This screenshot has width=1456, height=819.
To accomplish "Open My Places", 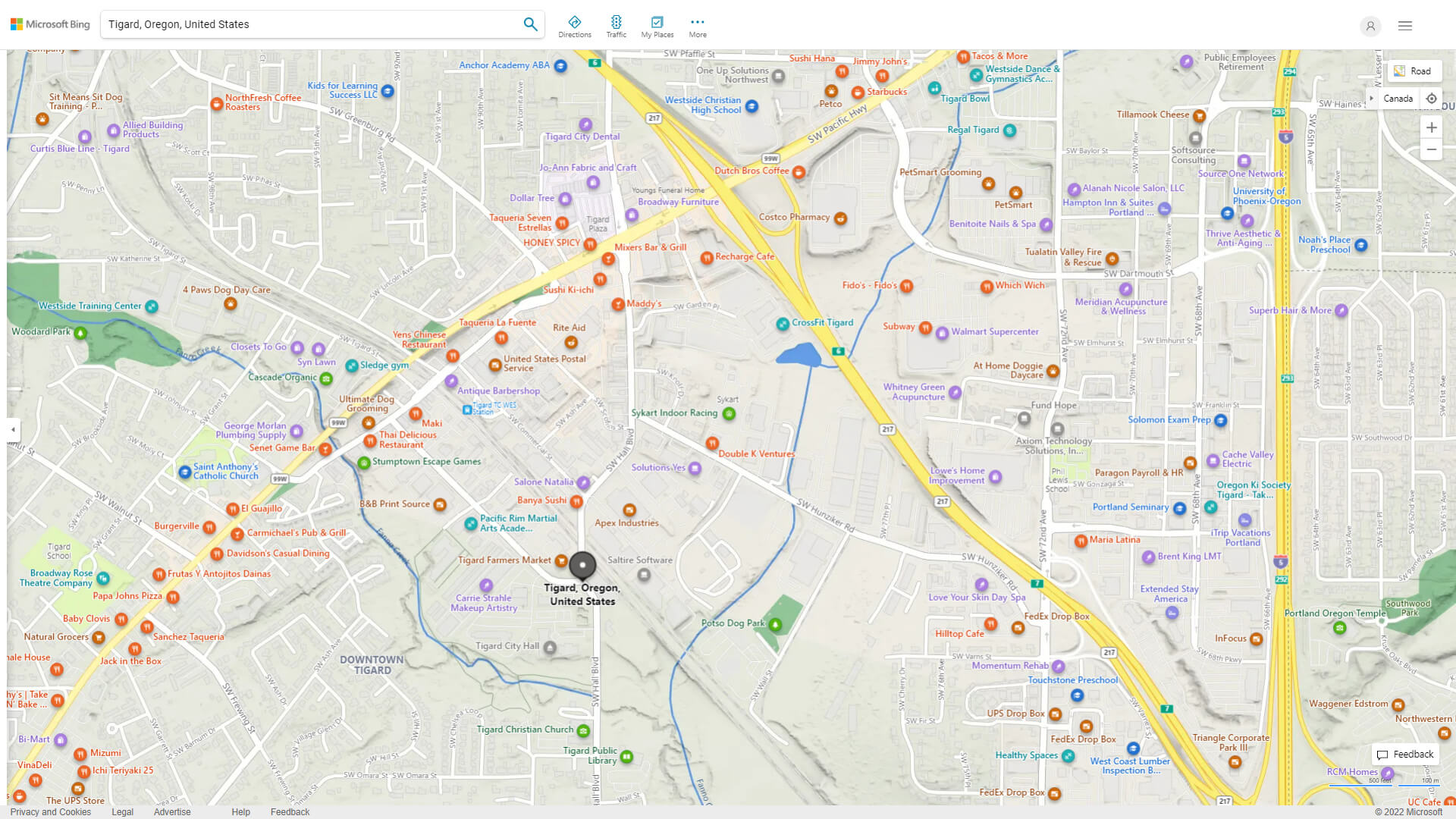I will pos(657,25).
